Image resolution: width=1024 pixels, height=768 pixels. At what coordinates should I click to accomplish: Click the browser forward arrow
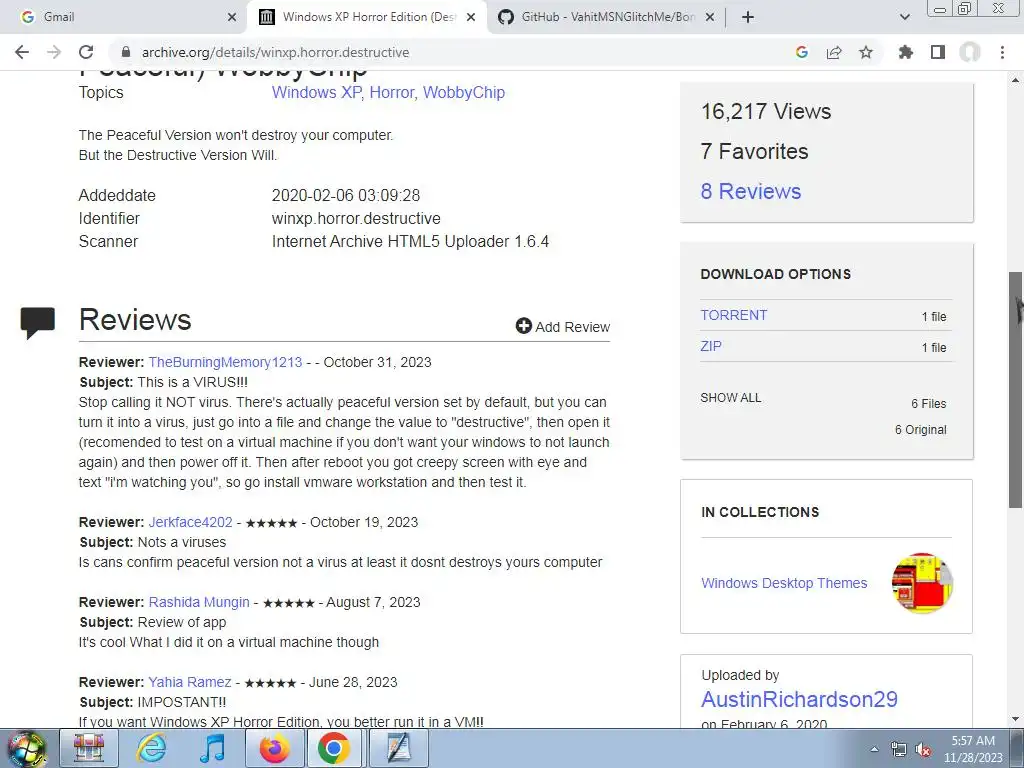tap(54, 52)
